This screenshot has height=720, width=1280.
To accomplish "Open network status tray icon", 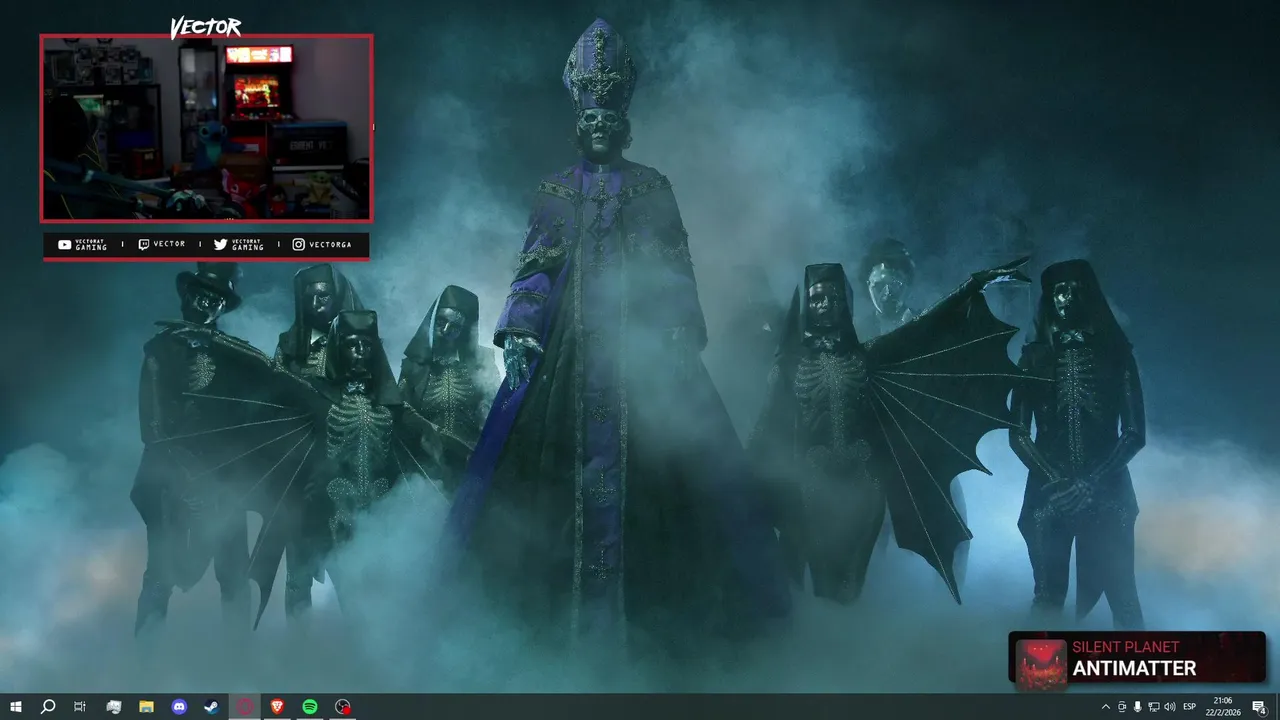I will [1153, 707].
